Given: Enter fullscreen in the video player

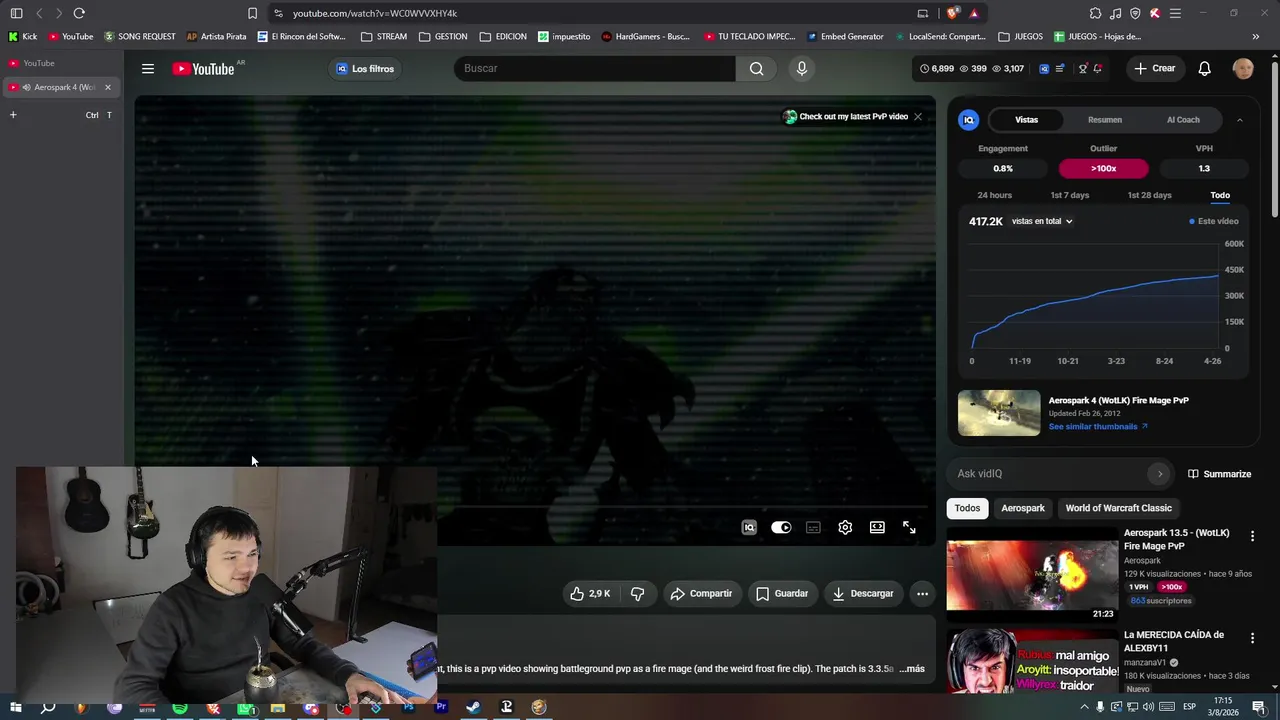Looking at the screenshot, I should (909, 528).
